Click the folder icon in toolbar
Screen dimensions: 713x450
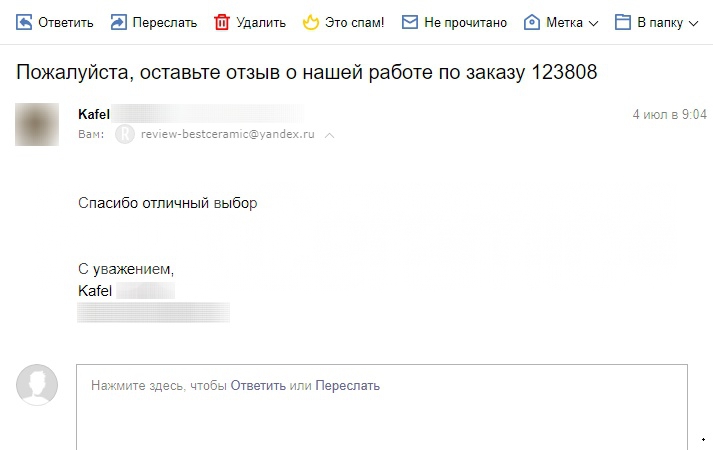pyautogui.click(x=623, y=22)
